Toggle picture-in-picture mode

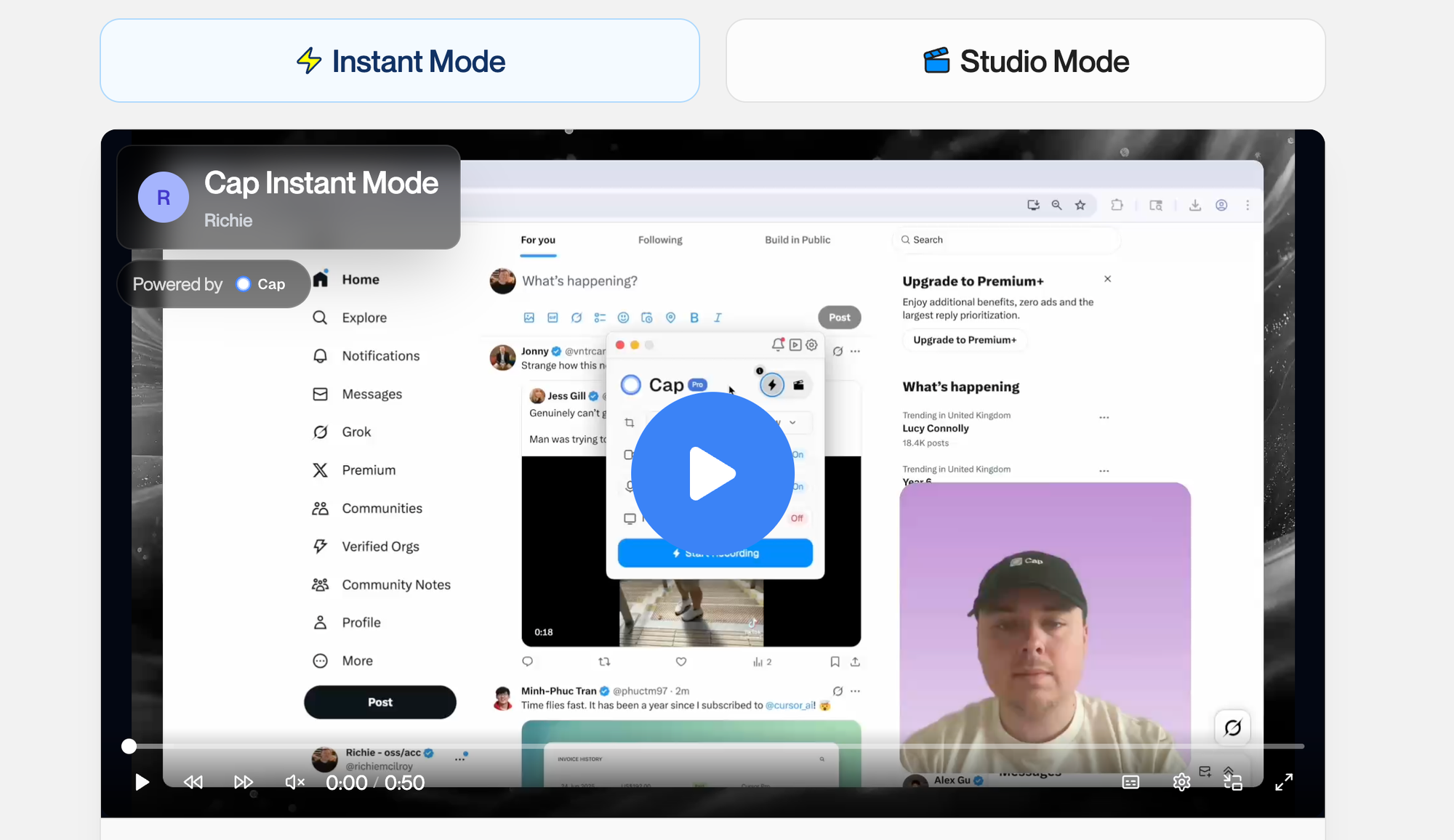coord(1233,782)
